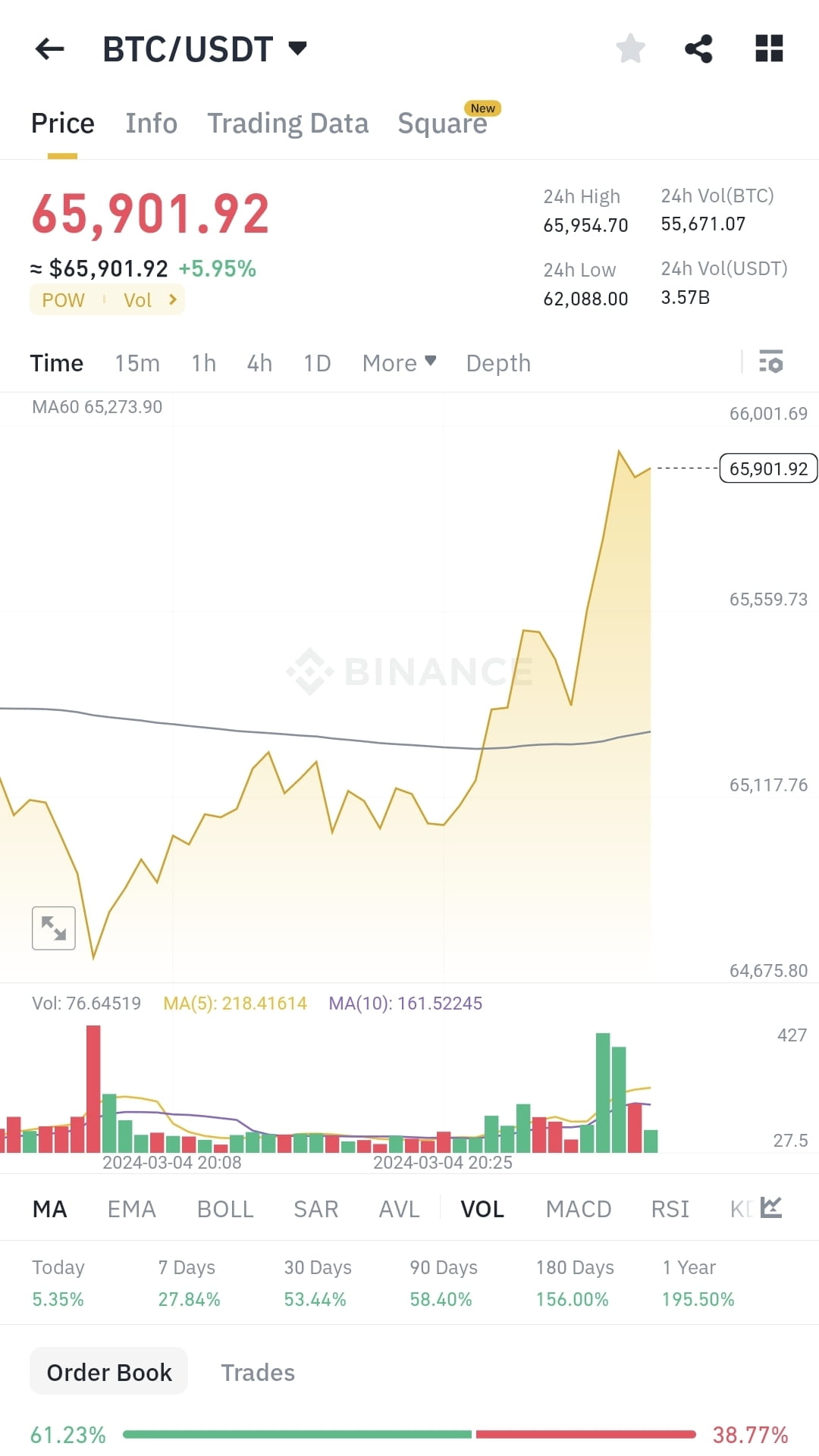
Task: Switch to the Trading Data tab
Action: tap(288, 123)
